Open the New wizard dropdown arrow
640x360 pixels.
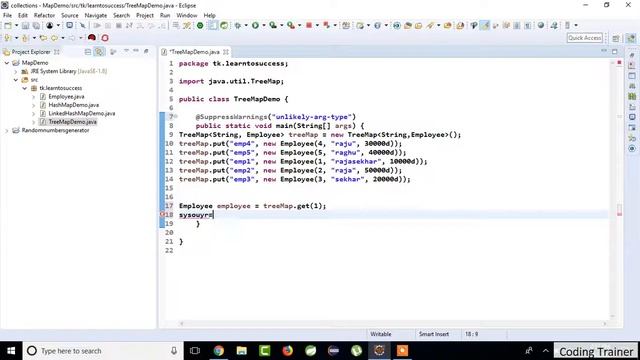point(16,25)
